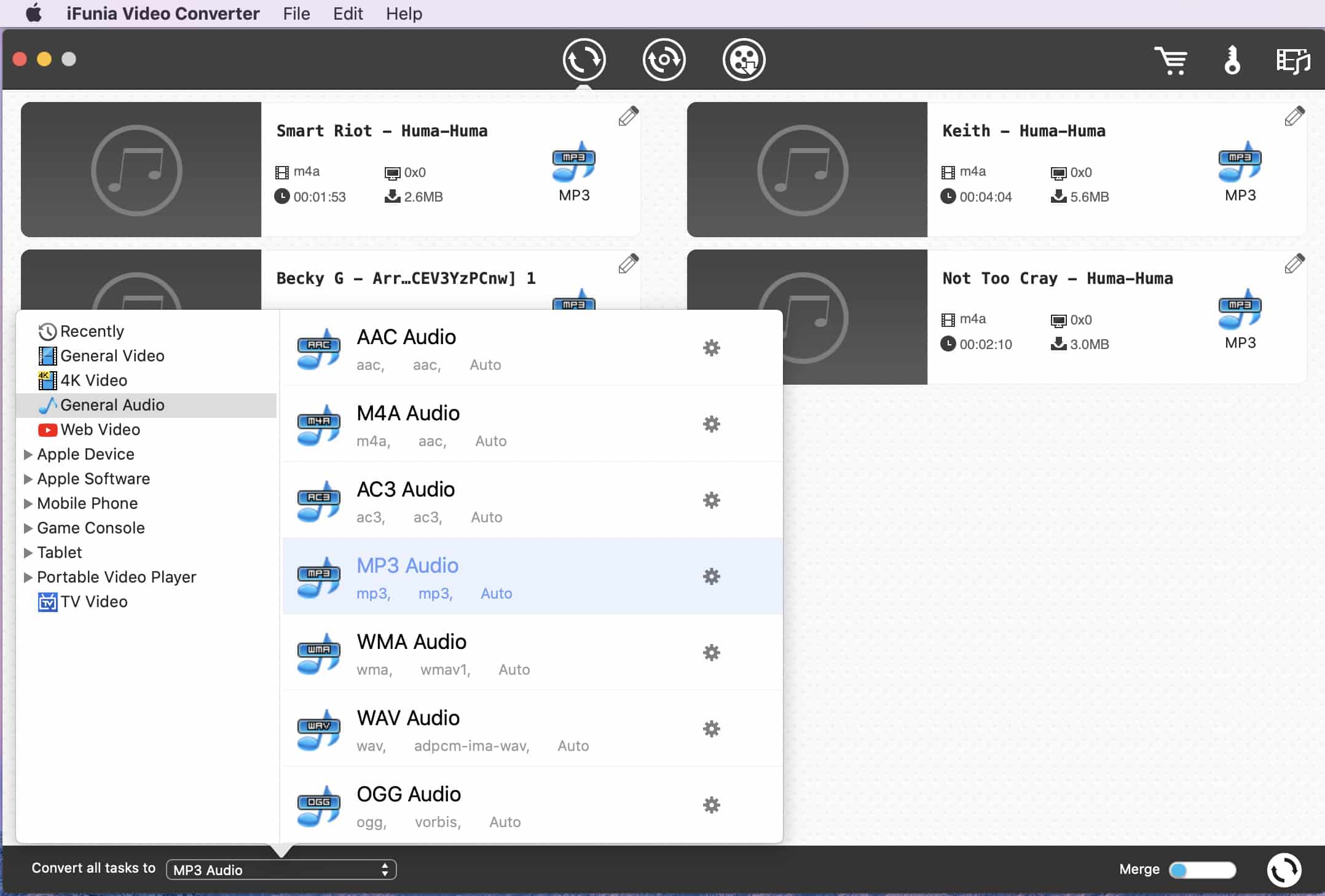1325x896 pixels.
Task: Open the film reel download toolbar icon
Action: click(744, 60)
